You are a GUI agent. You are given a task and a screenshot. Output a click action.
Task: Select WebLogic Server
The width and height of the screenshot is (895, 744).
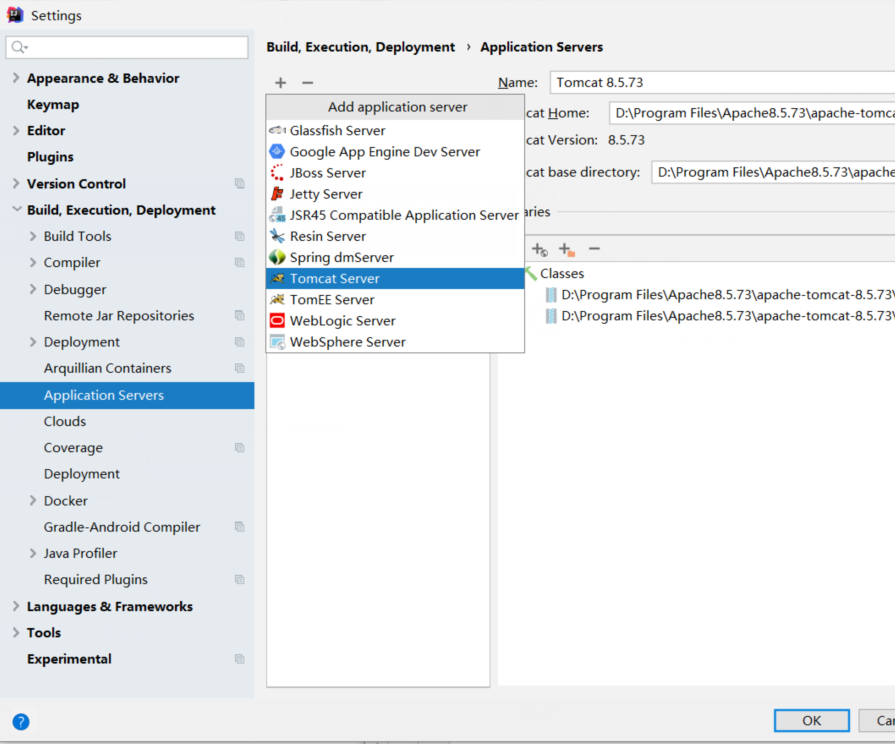(395, 321)
